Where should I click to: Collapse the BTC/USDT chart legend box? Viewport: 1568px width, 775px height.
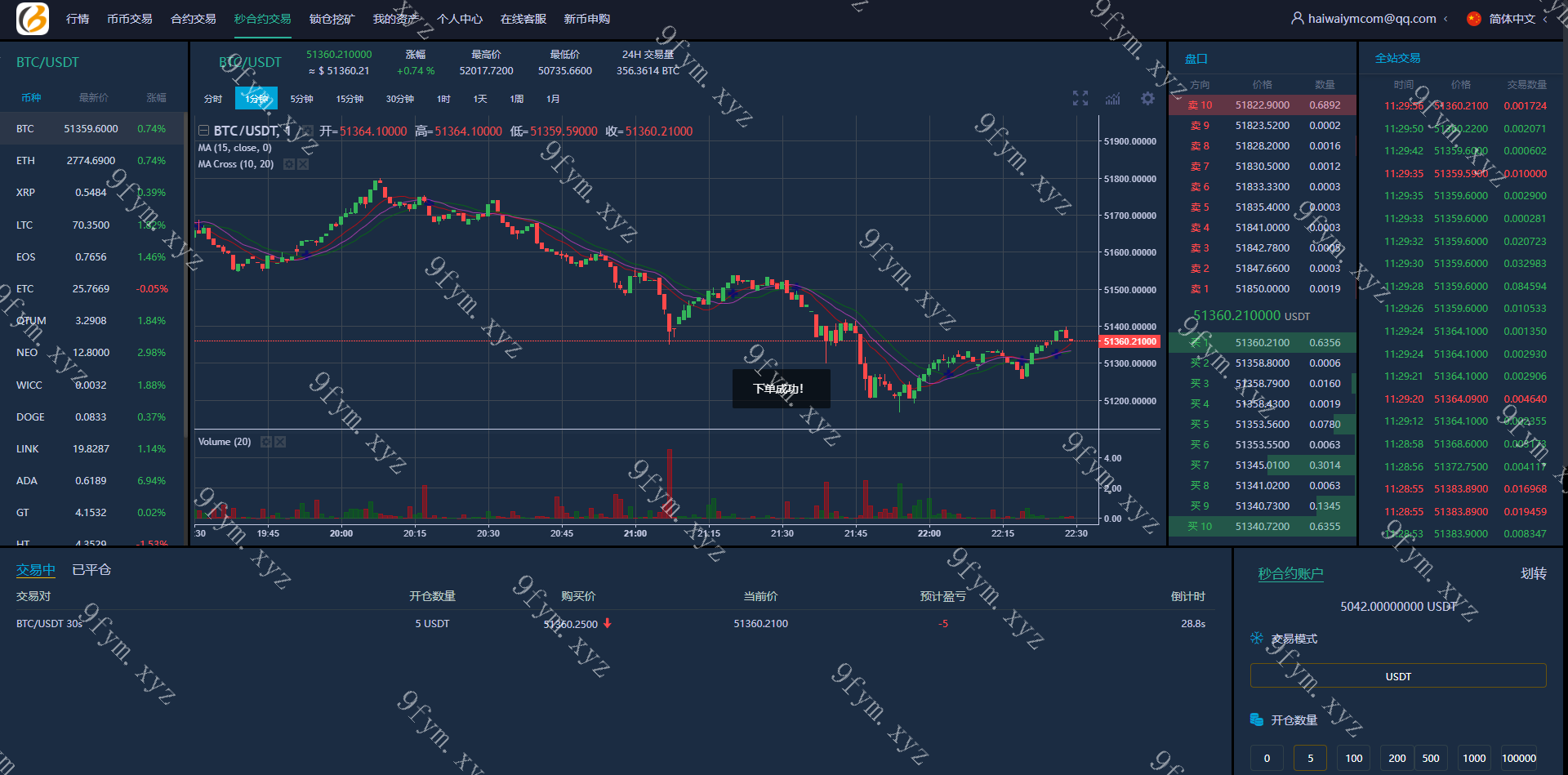click(203, 131)
